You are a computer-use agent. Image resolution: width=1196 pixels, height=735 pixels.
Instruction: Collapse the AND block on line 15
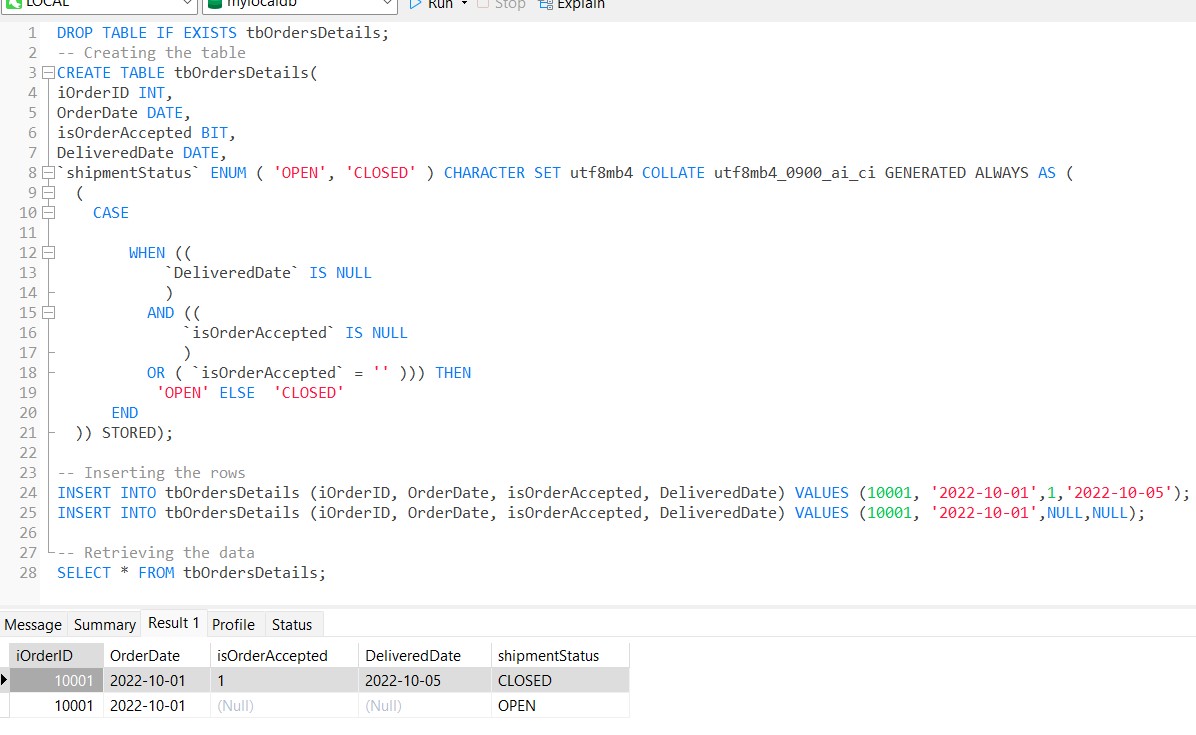click(47, 312)
